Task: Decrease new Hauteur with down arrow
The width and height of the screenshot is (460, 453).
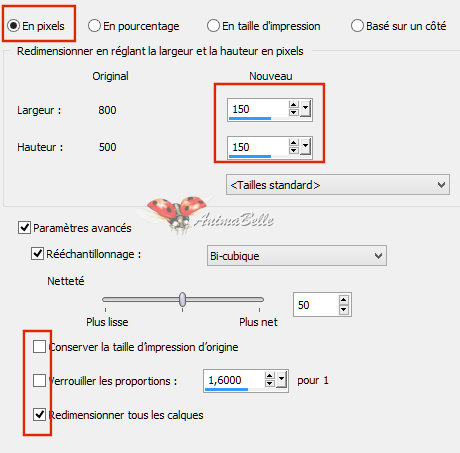Action: [x=293, y=150]
